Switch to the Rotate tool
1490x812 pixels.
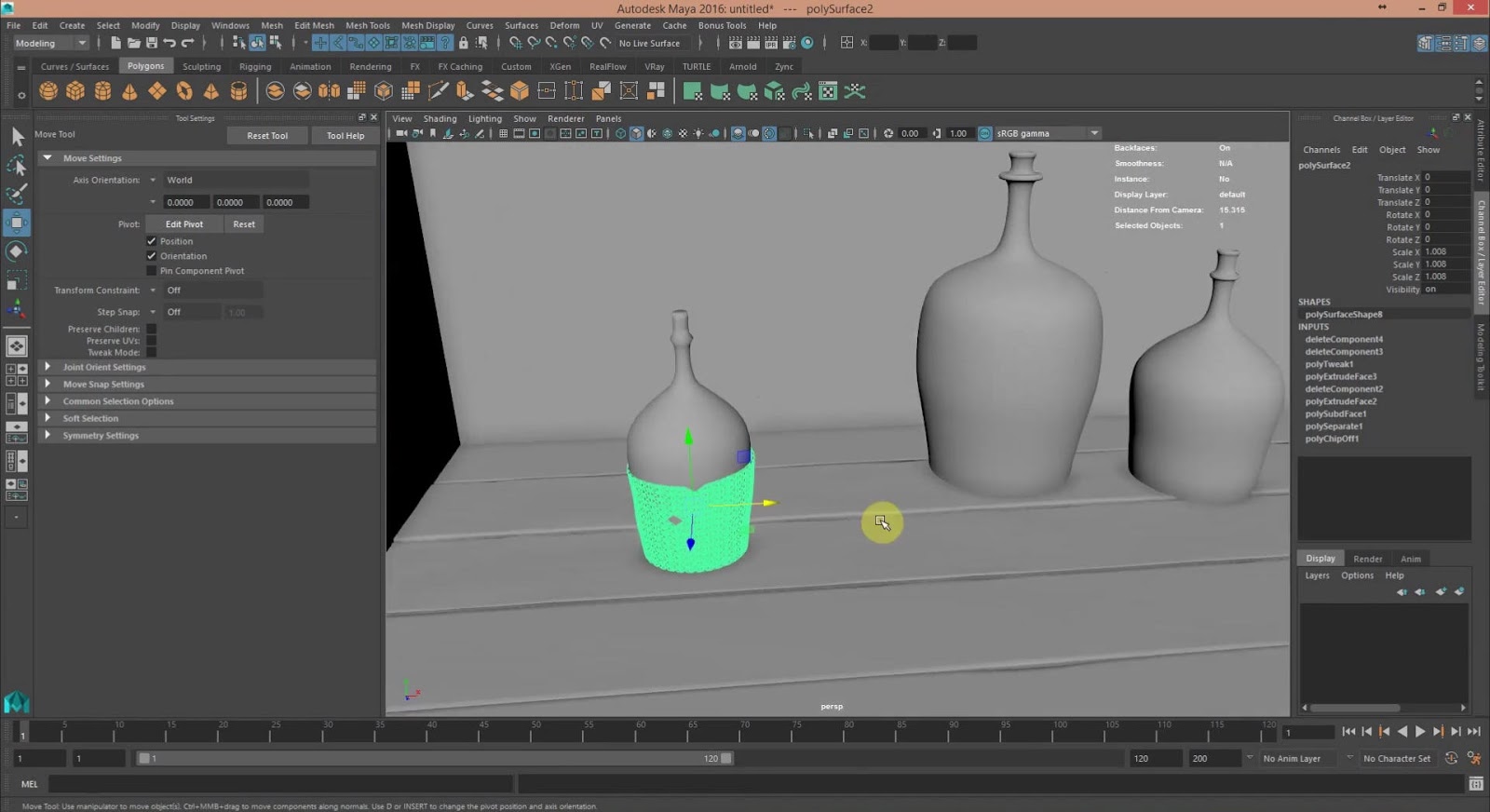click(x=17, y=251)
